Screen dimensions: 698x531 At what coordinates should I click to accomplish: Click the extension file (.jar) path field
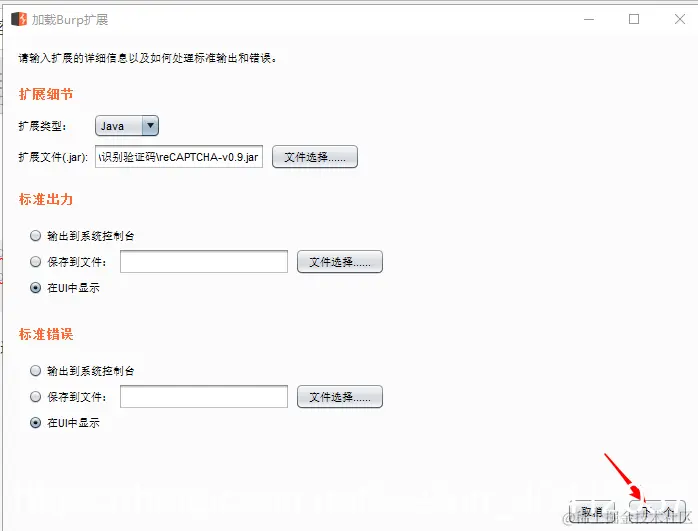[x=179, y=157]
